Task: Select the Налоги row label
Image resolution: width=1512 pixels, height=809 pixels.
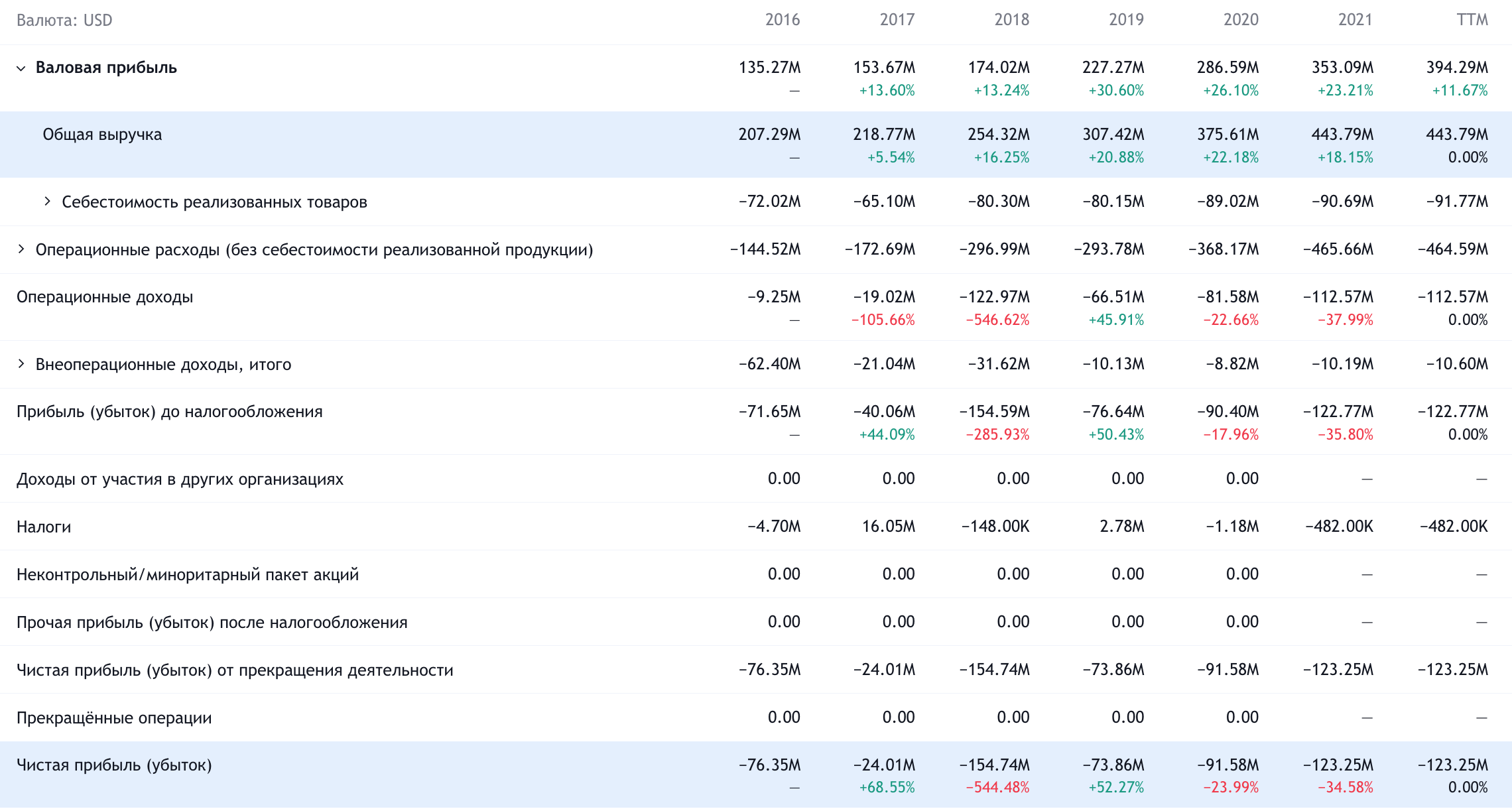Action: pyautogui.click(x=44, y=527)
